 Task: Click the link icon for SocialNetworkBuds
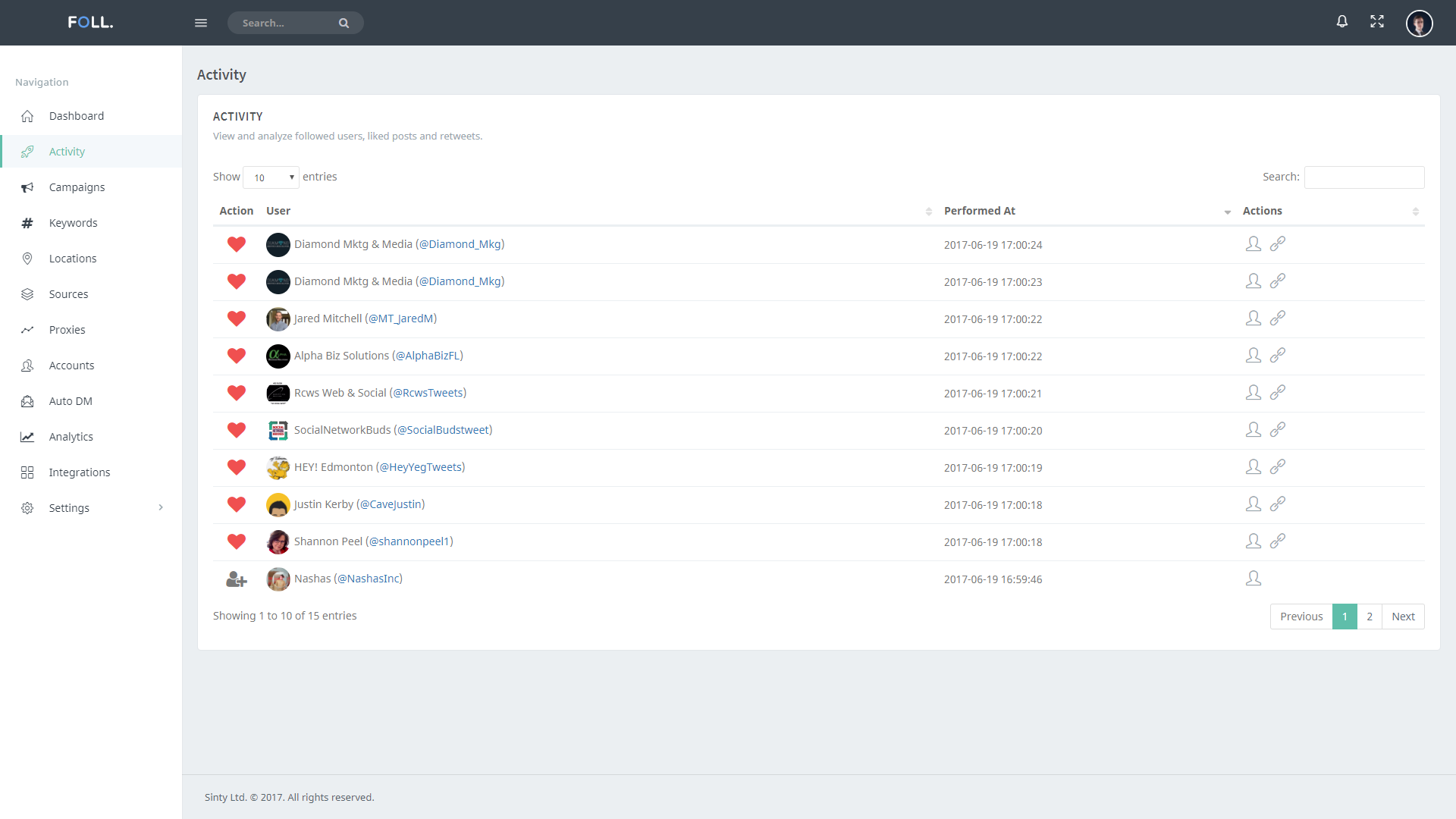pyautogui.click(x=1278, y=429)
